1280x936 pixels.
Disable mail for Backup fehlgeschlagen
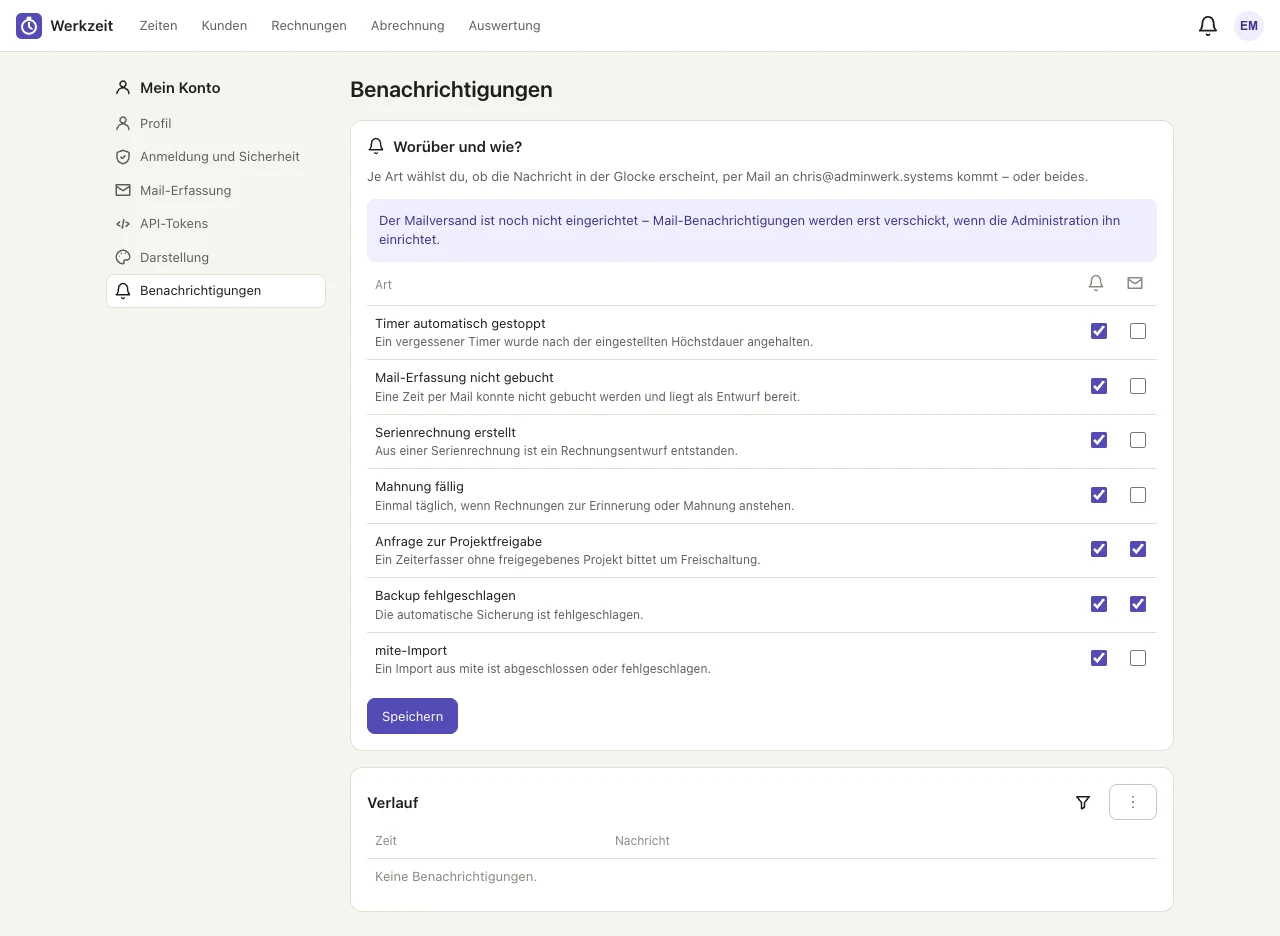click(1138, 604)
